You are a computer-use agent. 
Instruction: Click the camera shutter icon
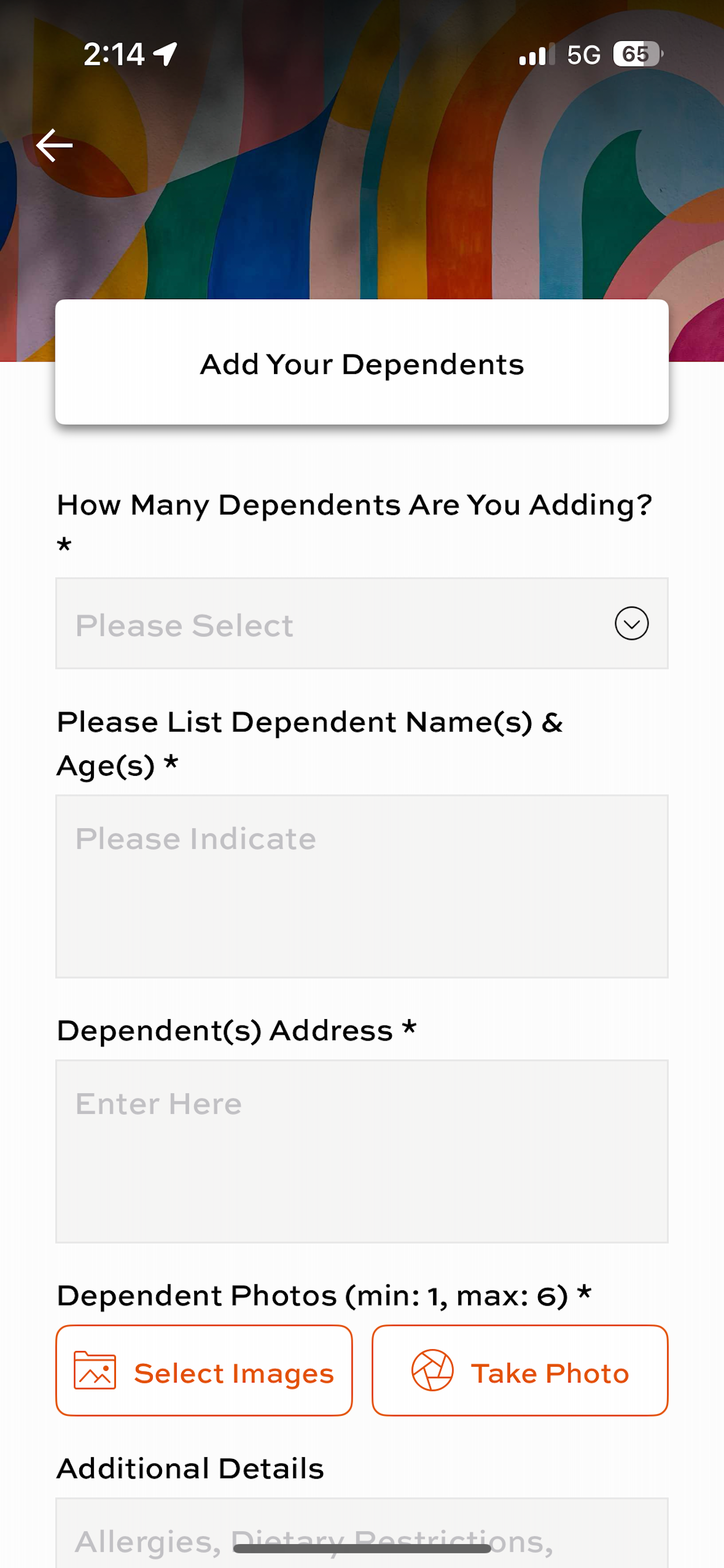(x=433, y=1371)
